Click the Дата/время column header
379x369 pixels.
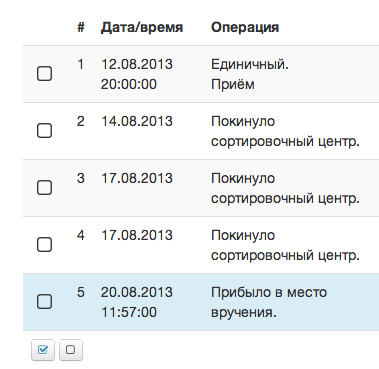(142, 27)
